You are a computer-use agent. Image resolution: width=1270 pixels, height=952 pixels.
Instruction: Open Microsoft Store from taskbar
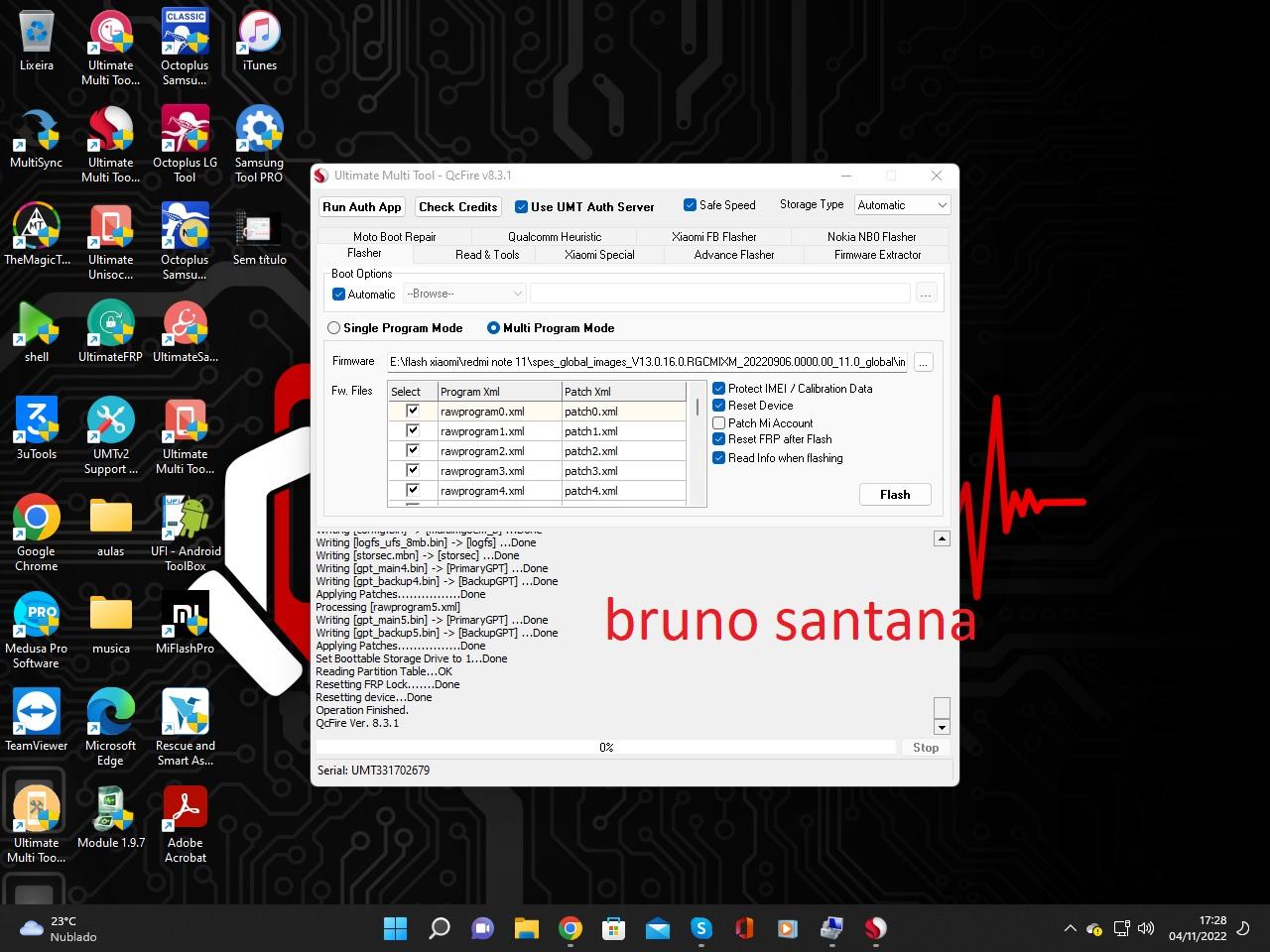click(613, 928)
